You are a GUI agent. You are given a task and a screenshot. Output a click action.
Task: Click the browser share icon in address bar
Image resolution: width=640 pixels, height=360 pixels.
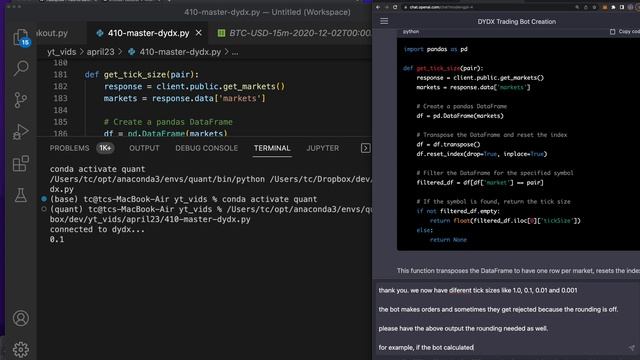click(586, 7)
